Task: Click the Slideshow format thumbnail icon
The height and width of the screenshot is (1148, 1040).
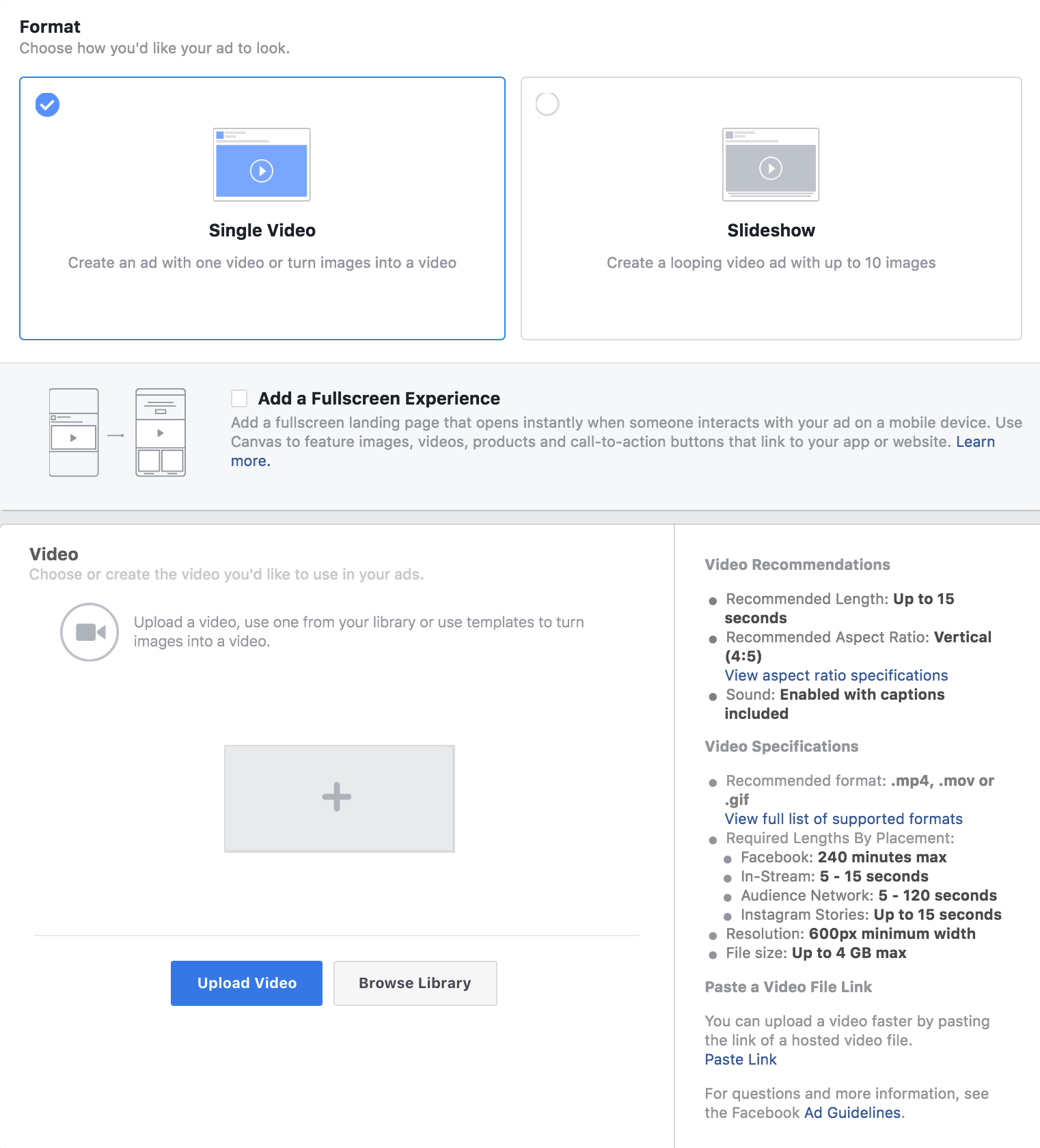Action: coord(770,165)
